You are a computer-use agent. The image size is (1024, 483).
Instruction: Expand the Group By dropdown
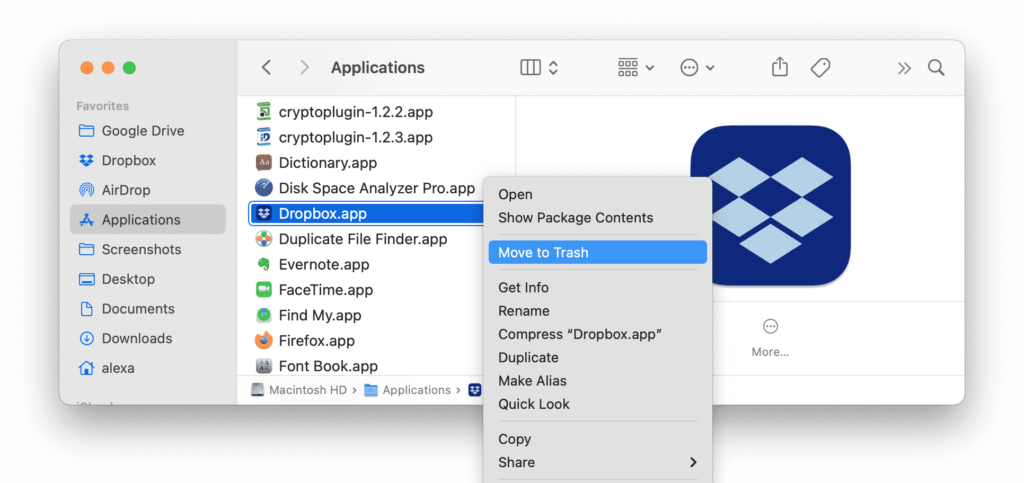click(635, 68)
